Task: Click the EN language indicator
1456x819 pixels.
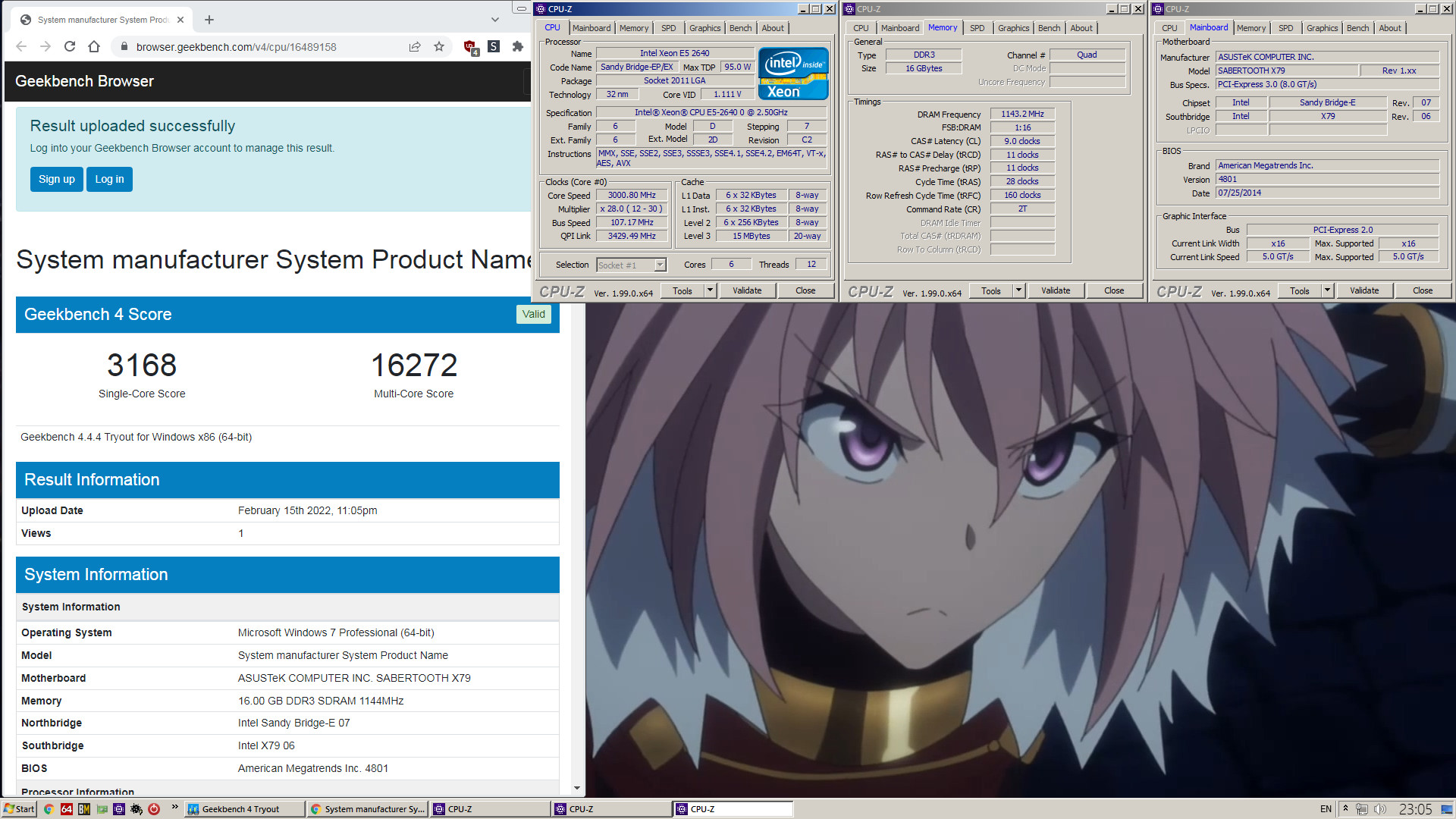Action: [1326, 809]
